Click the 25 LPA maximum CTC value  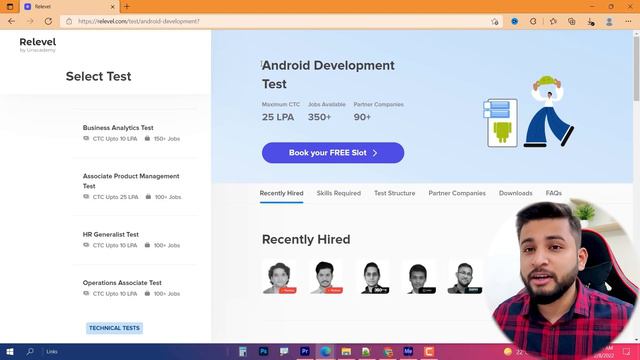[x=278, y=117]
